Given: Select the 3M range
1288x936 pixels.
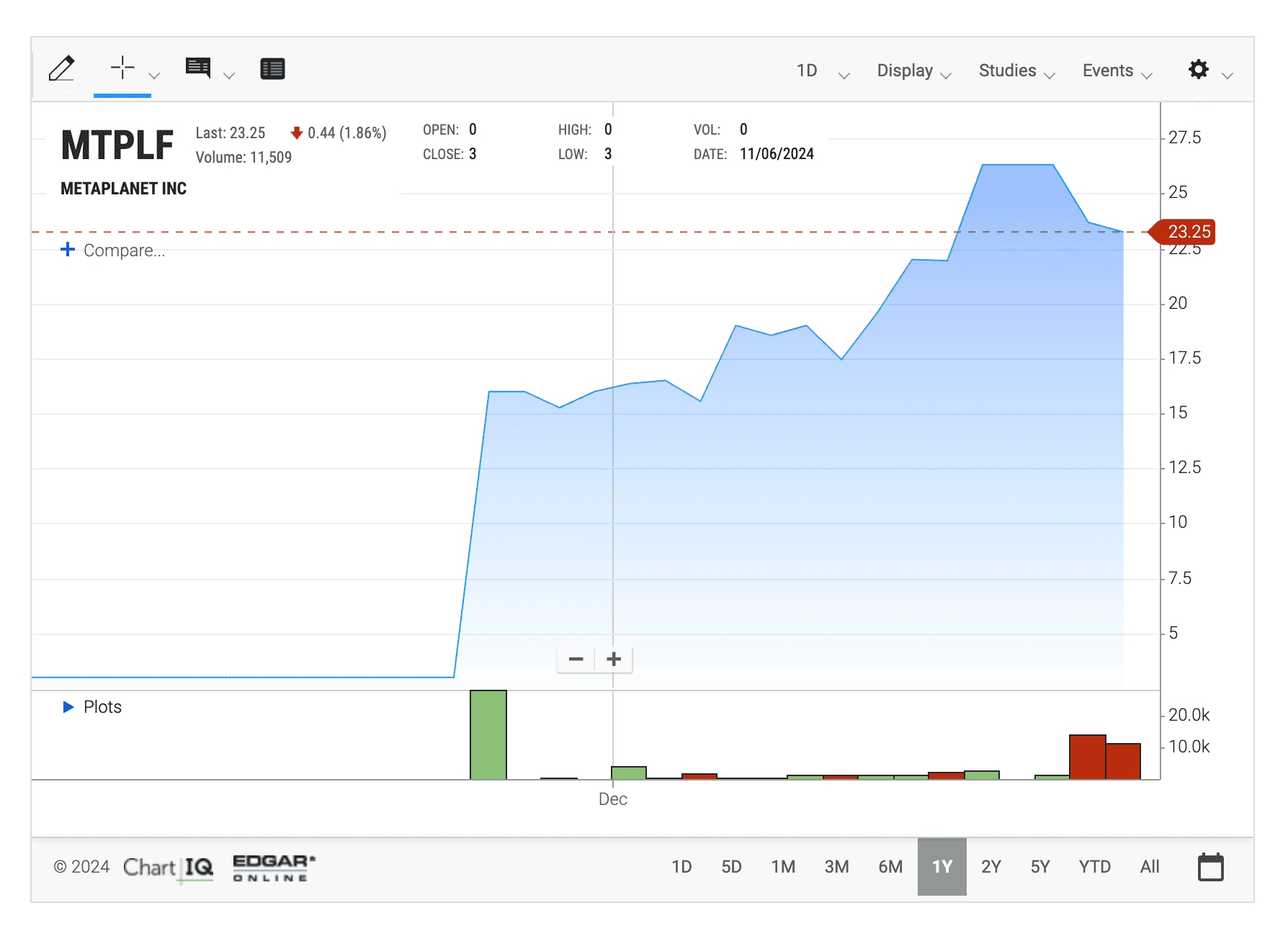Looking at the screenshot, I should 836,867.
